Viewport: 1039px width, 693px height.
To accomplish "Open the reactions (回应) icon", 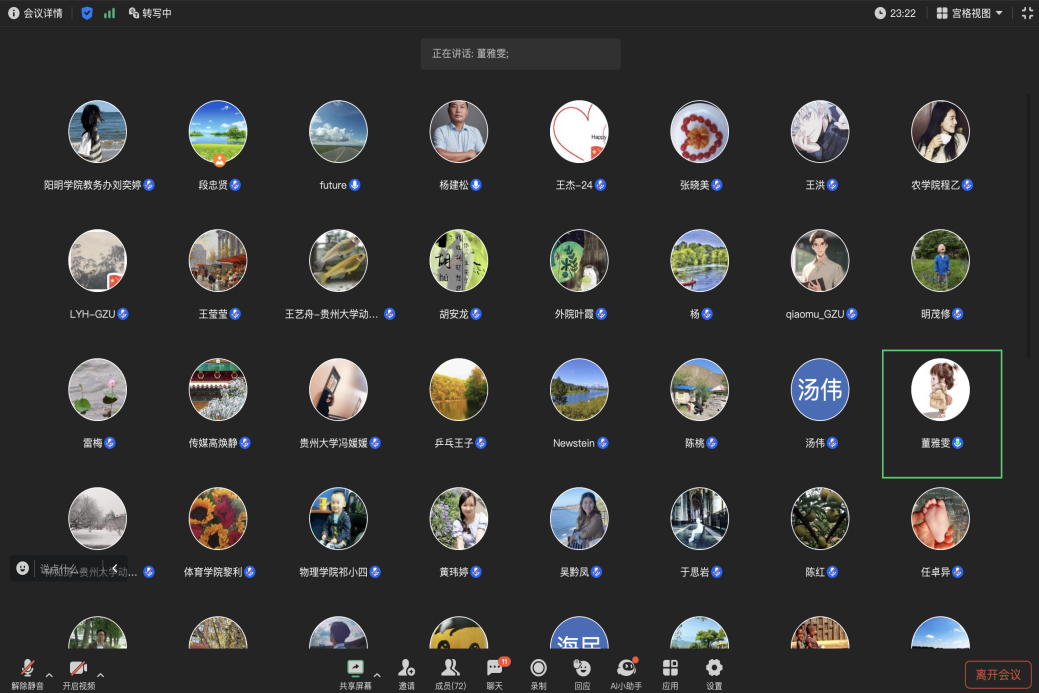I will coord(582,669).
